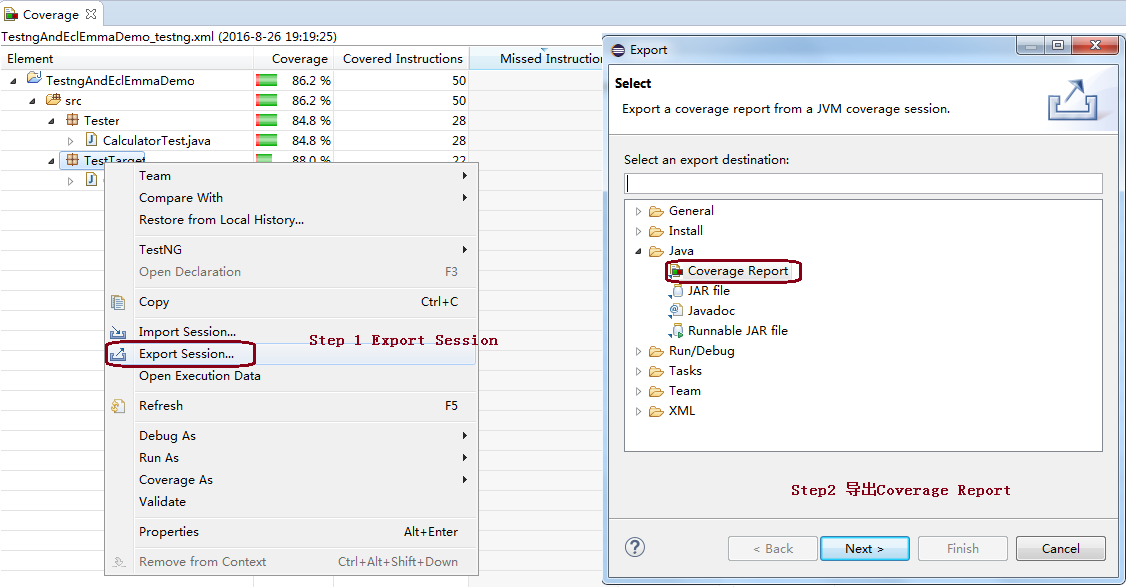1126x587 pixels.
Task: Click the Next button
Action: click(865, 548)
